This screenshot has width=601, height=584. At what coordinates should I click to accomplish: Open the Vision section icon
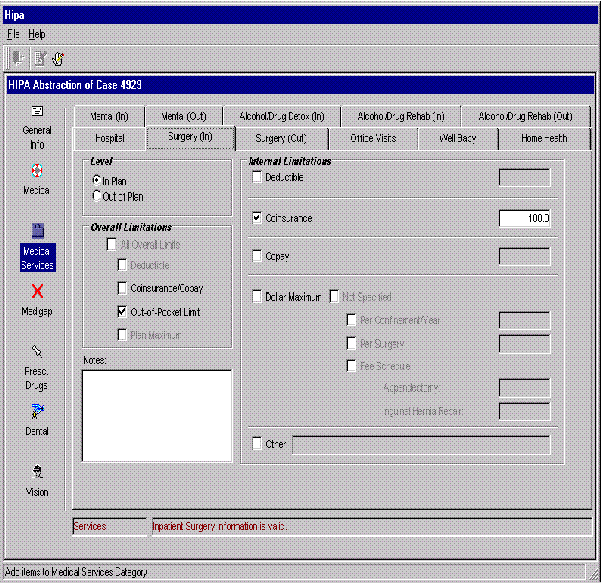(x=37, y=471)
